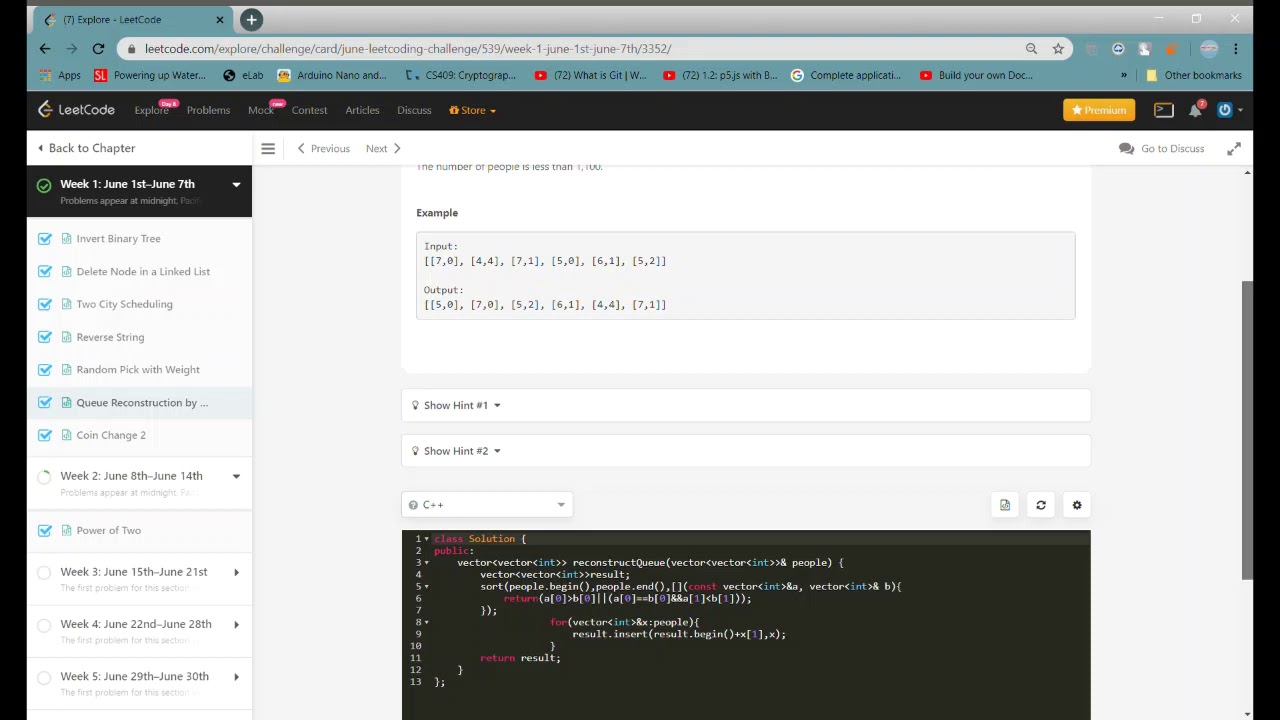Viewport: 1280px width, 720px height.
Task: Open the C++ language dropdown
Action: (487, 505)
